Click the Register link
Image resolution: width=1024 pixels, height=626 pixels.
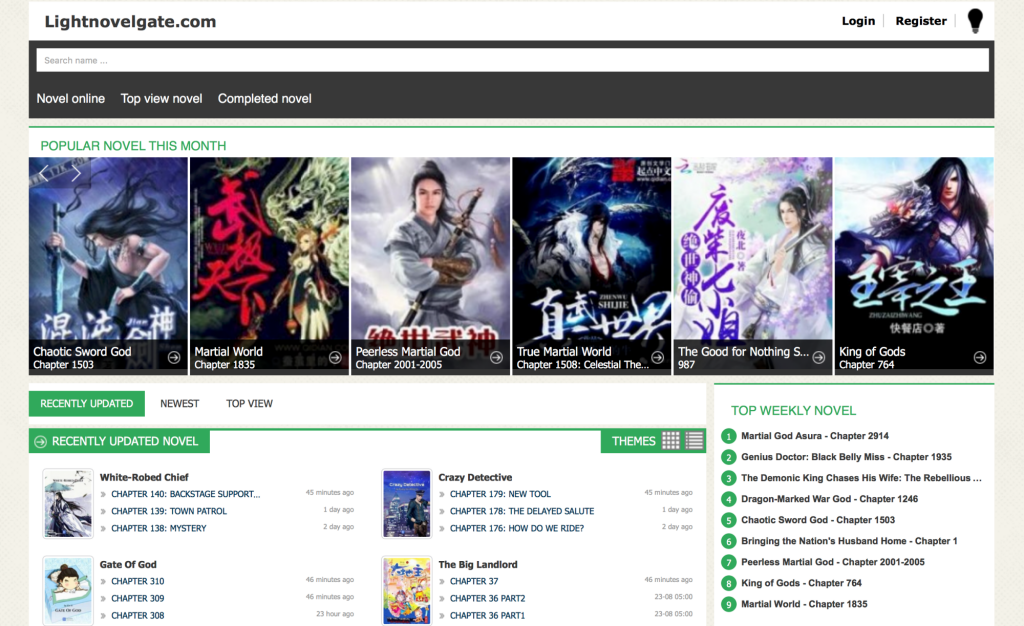(921, 21)
